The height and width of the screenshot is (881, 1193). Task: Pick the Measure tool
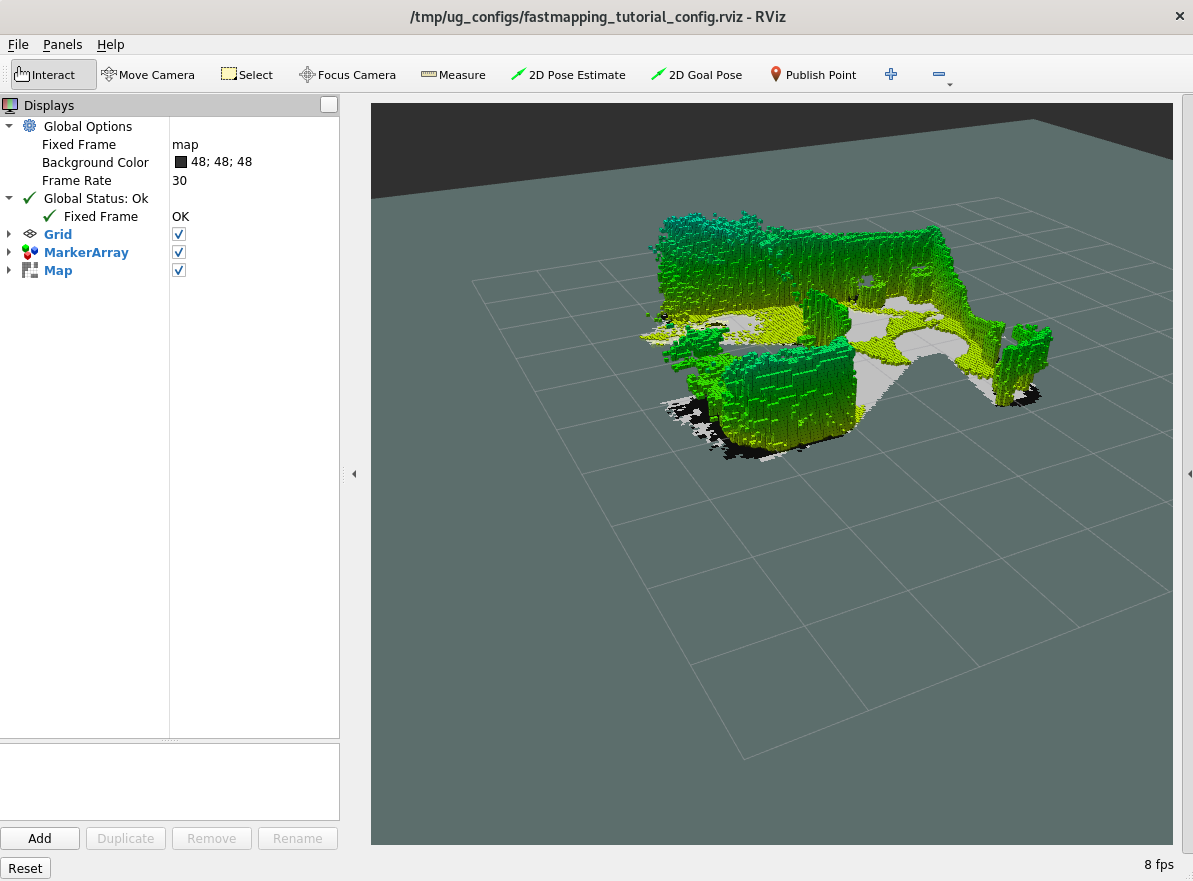[453, 75]
